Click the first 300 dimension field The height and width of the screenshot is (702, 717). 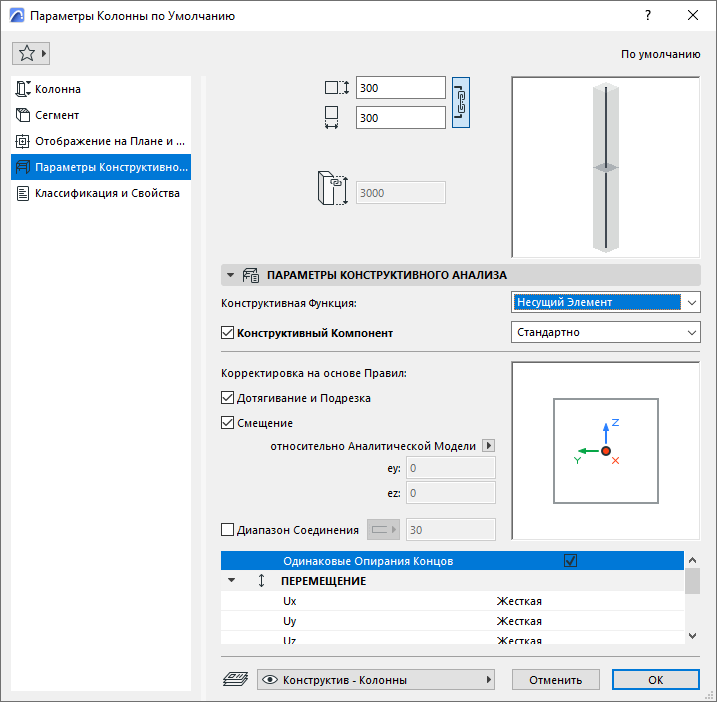pos(401,88)
